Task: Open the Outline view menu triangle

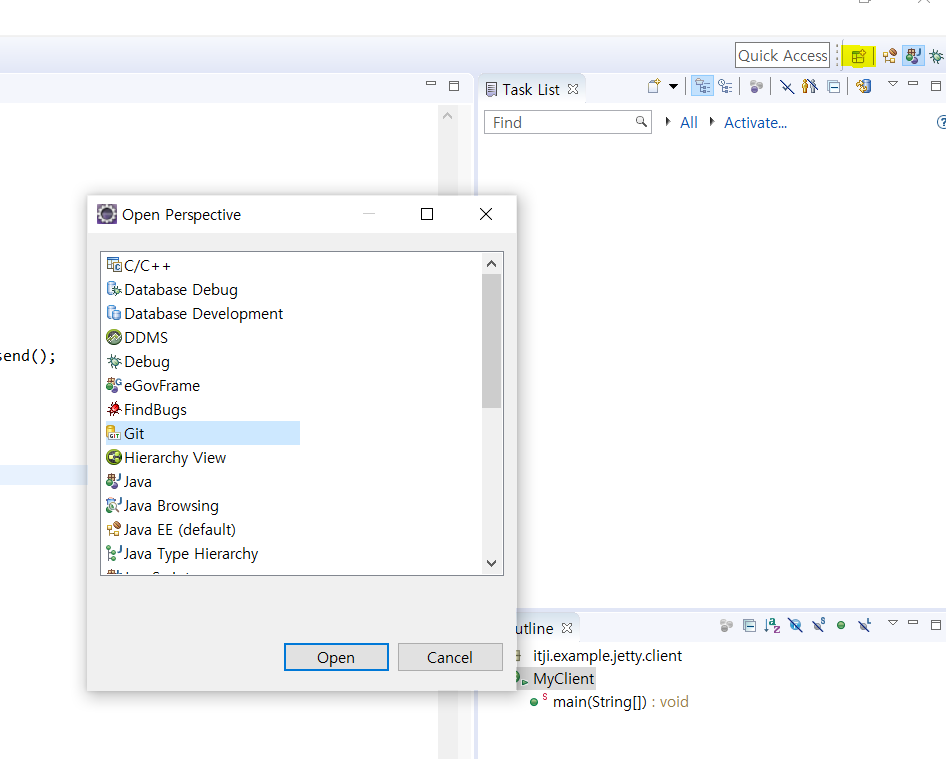Action: (x=893, y=622)
